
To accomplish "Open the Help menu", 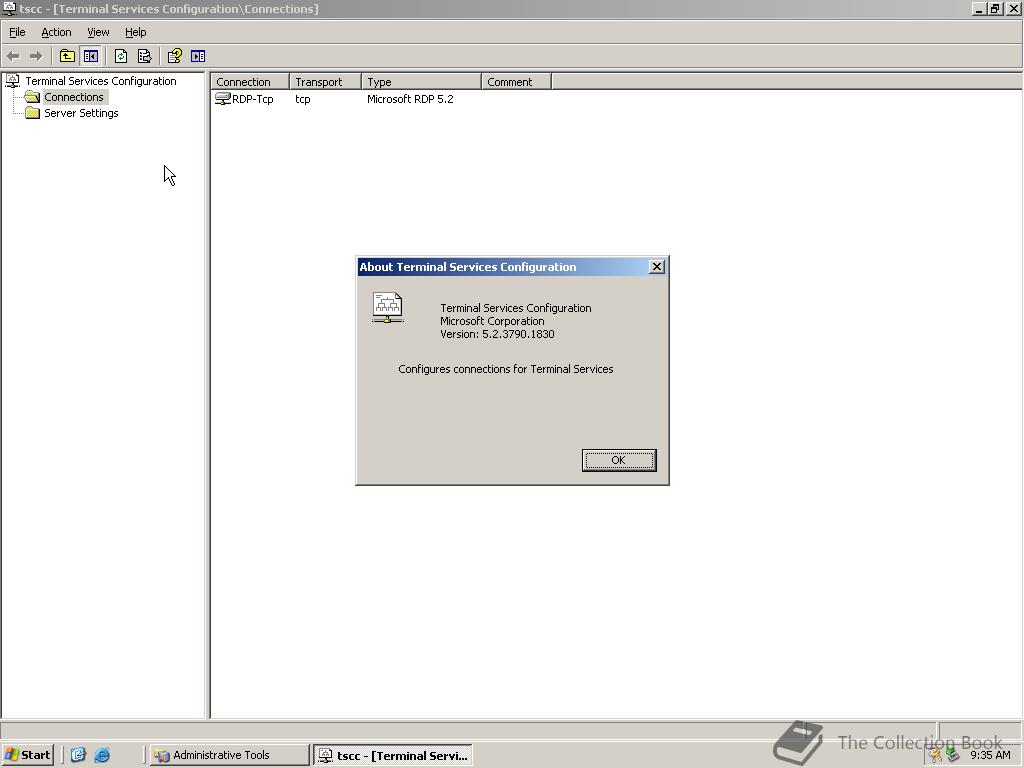I will pos(135,32).
